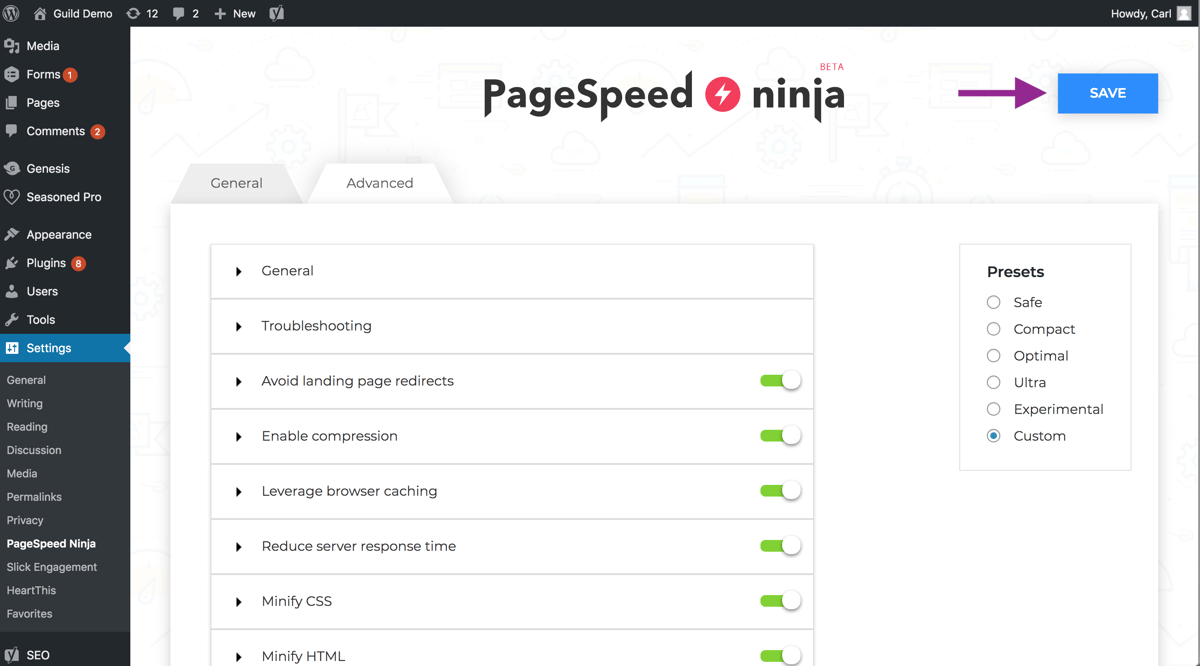Open comments from the admin bar bubble

[x=180, y=13]
